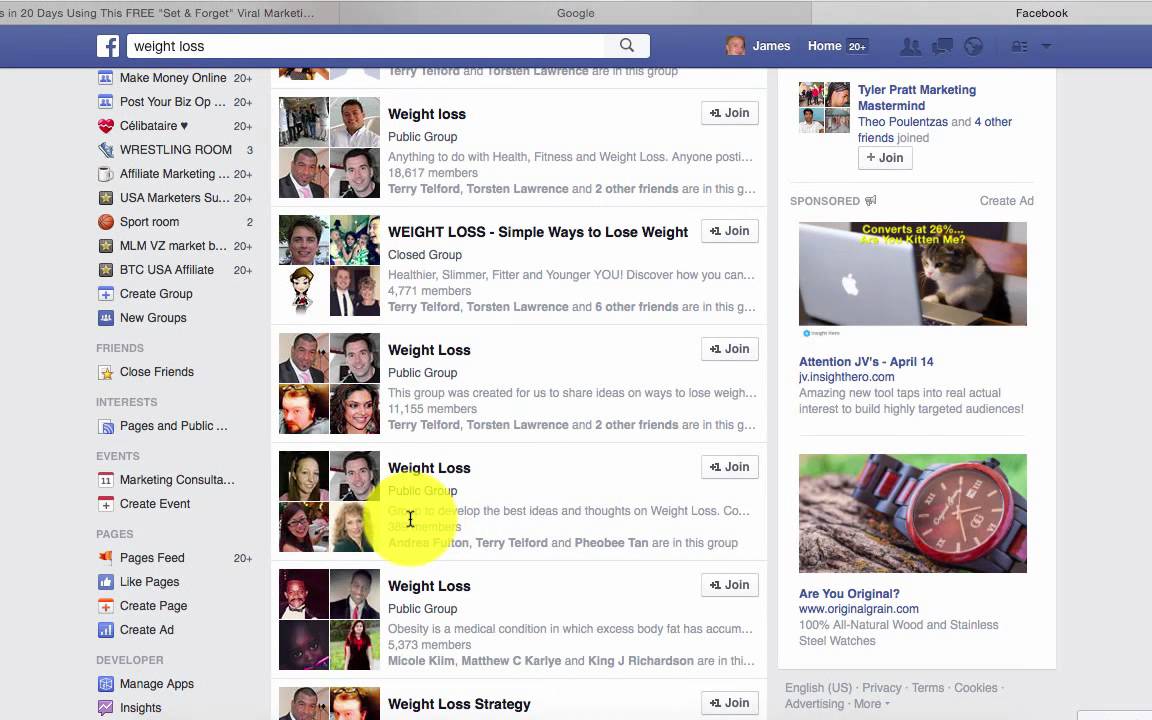Click the MLM VZ market star icon
This screenshot has width=1152, height=720.
106,246
